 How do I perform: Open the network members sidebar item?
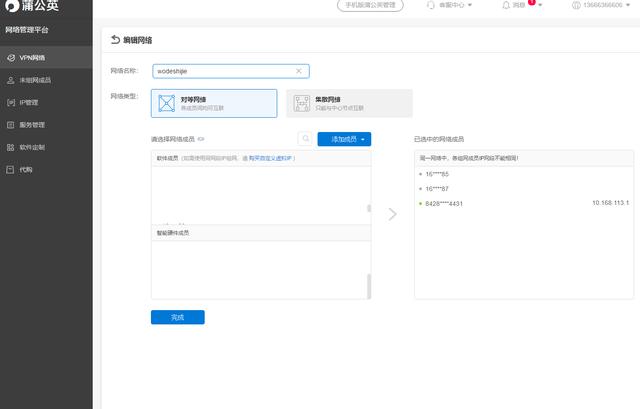[x=46, y=80]
